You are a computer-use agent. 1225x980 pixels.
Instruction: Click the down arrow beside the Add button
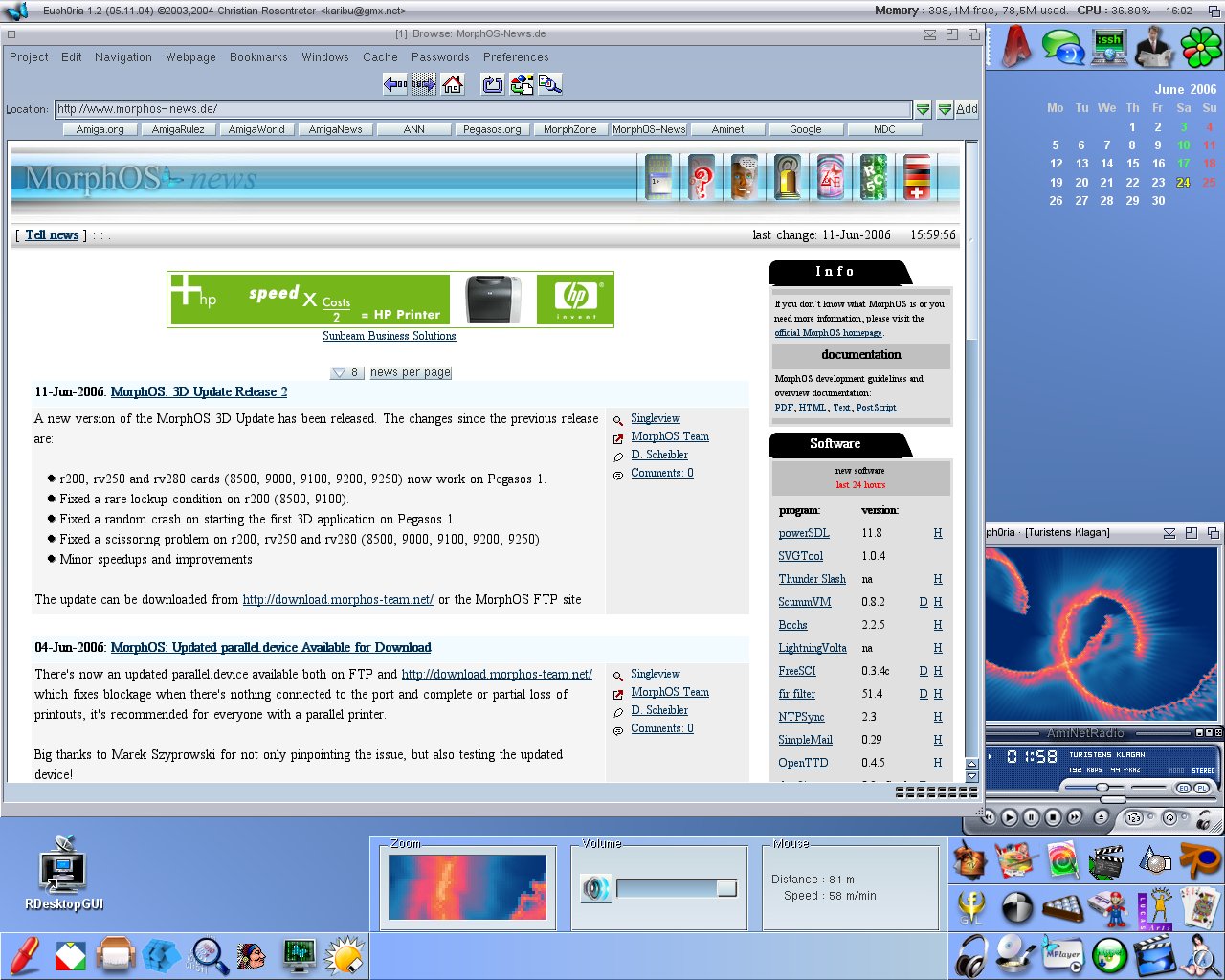coord(945,108)
